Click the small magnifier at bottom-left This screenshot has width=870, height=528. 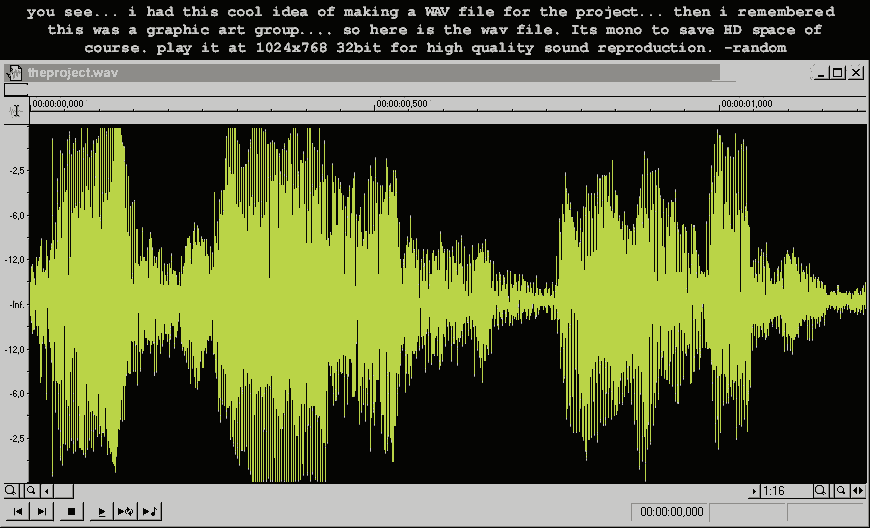tap(32, 491)
